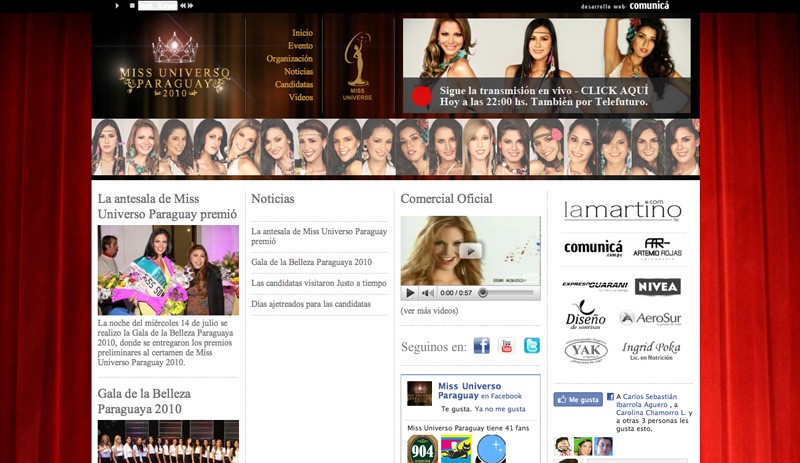The height and width of the screenshot is (463, 800).
Task: Open the Inicio menu item
Action: click(x=303, y=33)
